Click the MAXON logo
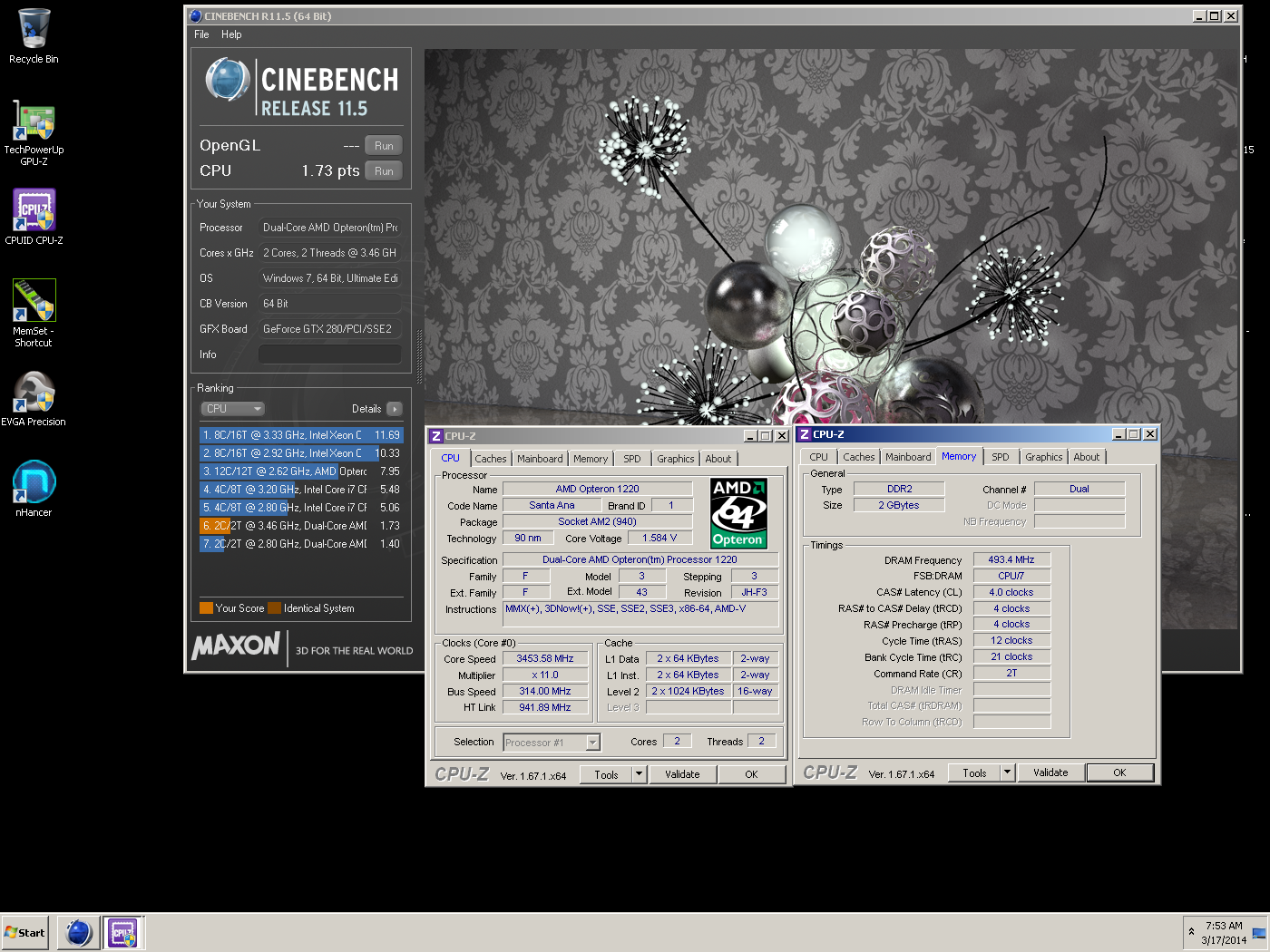This screenshot has height=952, width=1270. point(236,646)
